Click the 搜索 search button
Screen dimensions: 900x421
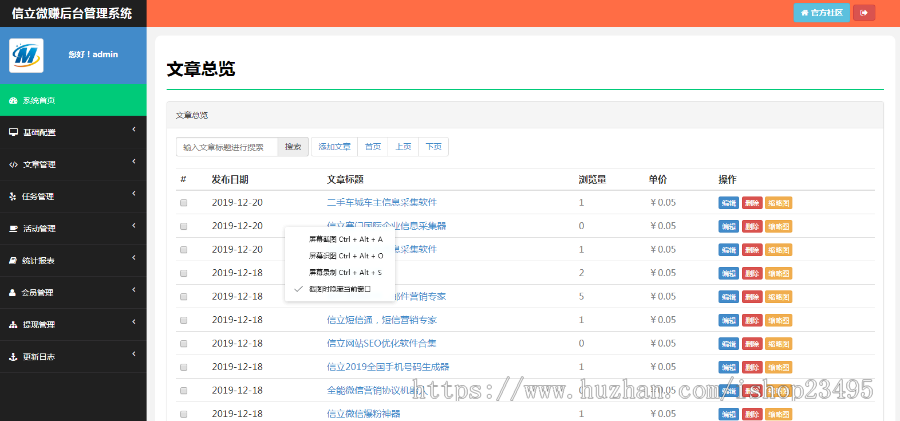pyautogui.click(x=293, y=146)
